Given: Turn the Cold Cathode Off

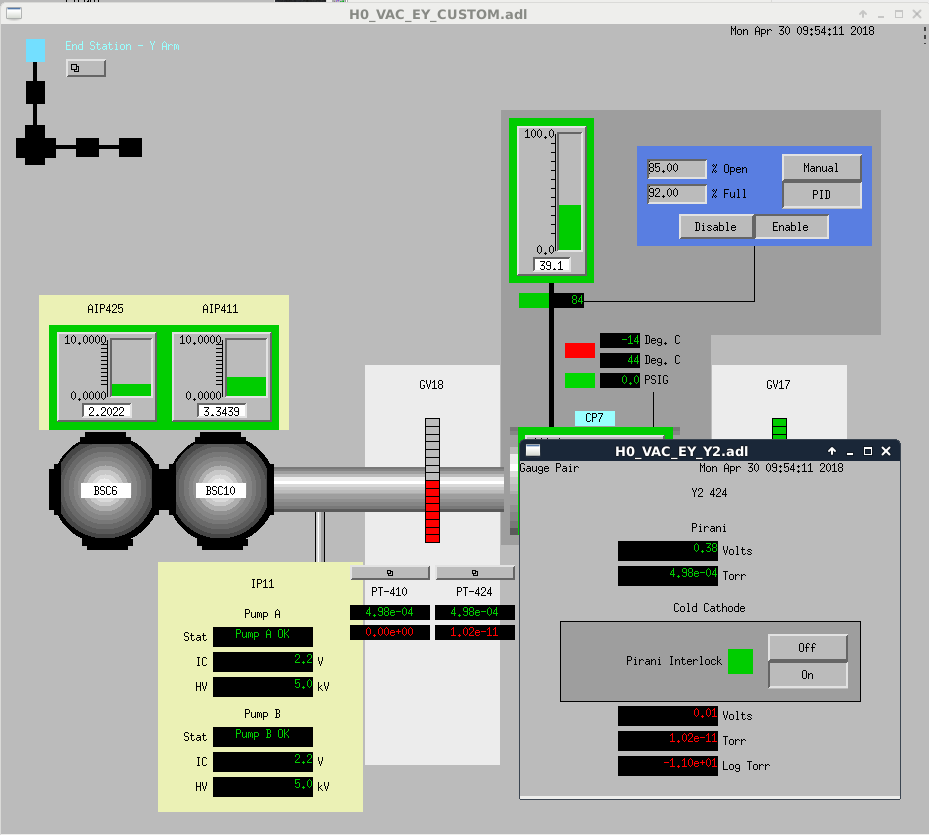Looking at the screenshot, I should (807, 648).
